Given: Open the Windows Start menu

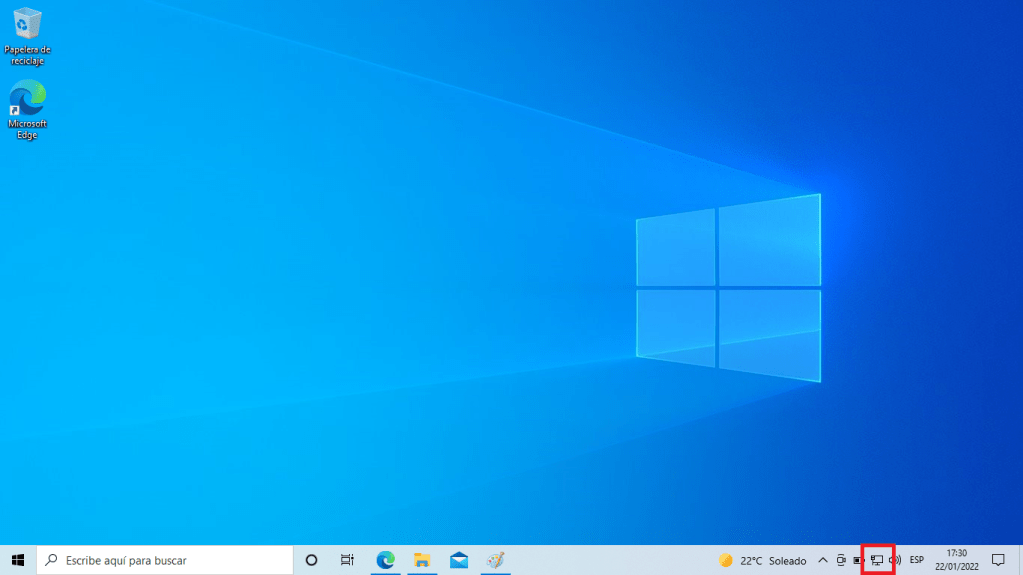Looking at the screenshot, I should coord(17,560).
